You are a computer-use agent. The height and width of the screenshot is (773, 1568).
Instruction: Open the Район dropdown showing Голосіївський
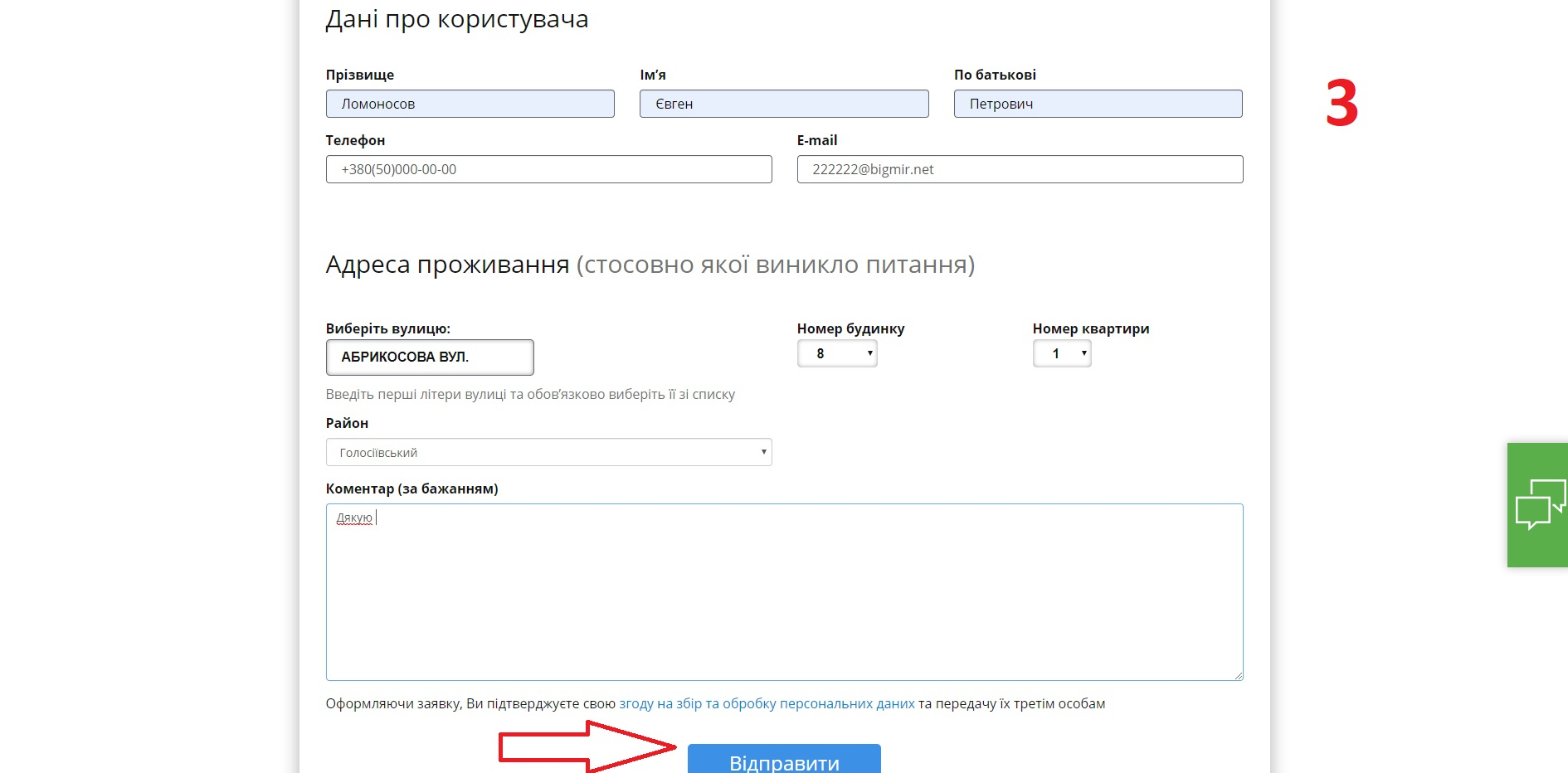click(x=548, y=452)
